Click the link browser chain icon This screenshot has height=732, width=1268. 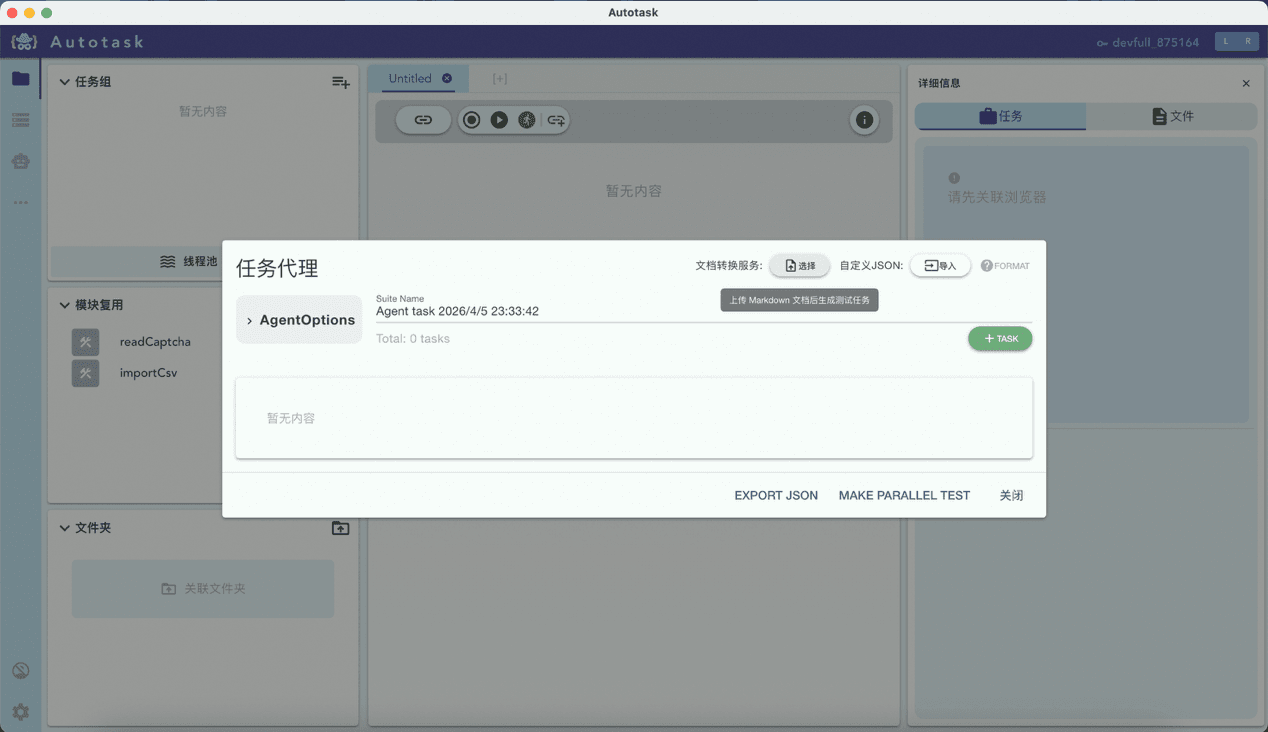click(x=423, y=120)
